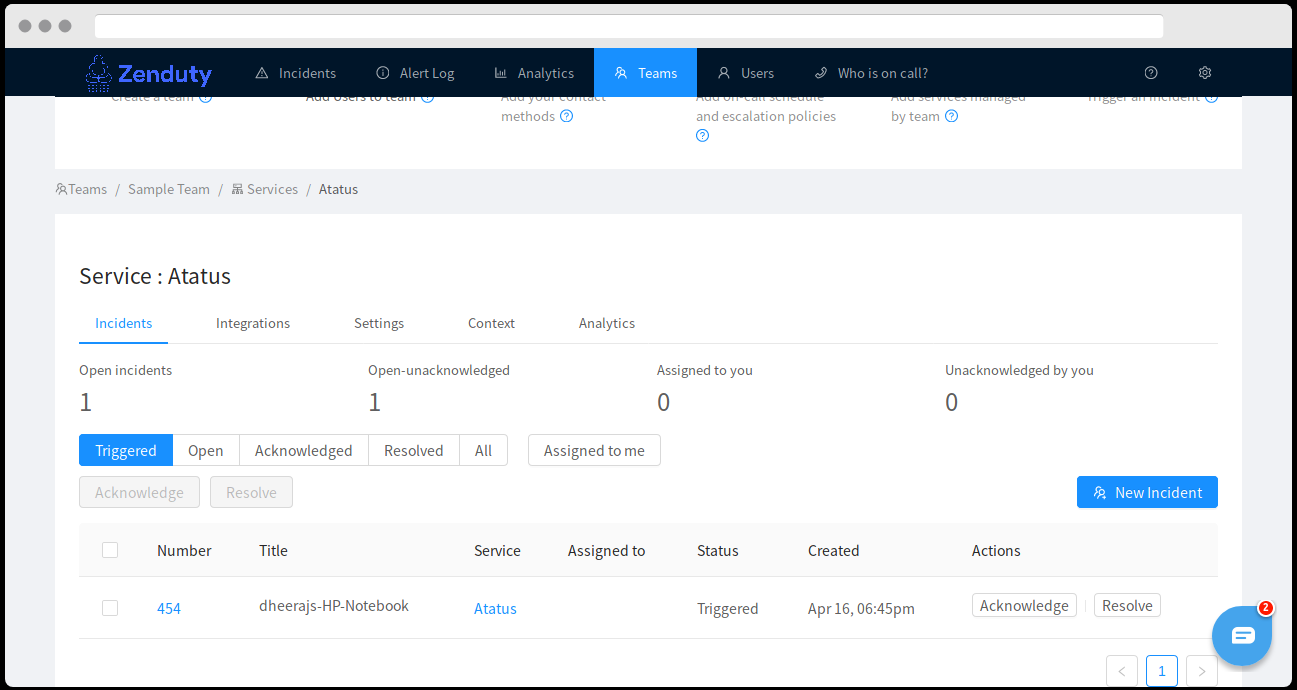Show All incidents filter
This screenshot has height=690, width=1297.
point(484,450)
